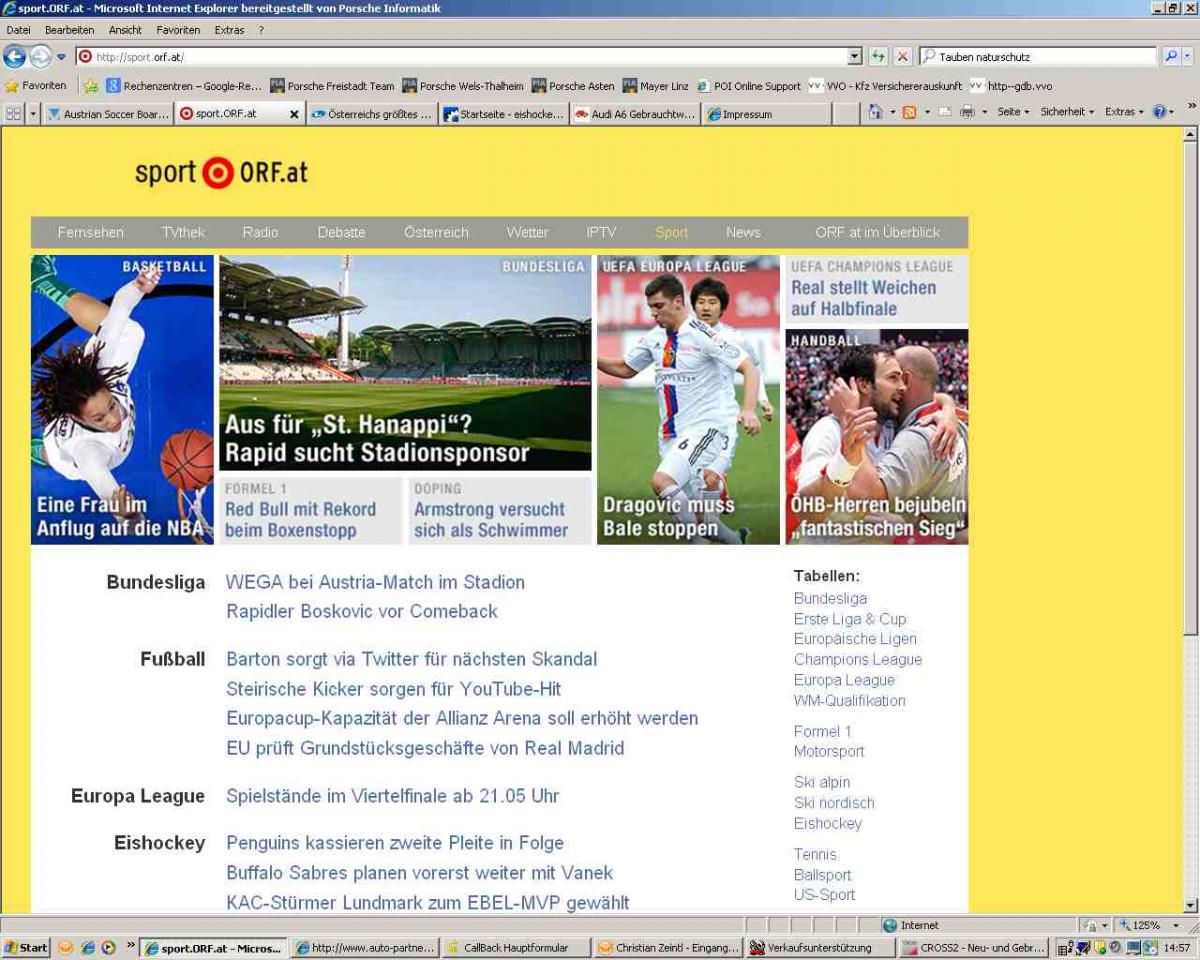The width and height of the screenshot is (1200, 960).
Task: Click the vertical scrollbar up arrow
Action: pyautogui.click(x=1190, y=133)
